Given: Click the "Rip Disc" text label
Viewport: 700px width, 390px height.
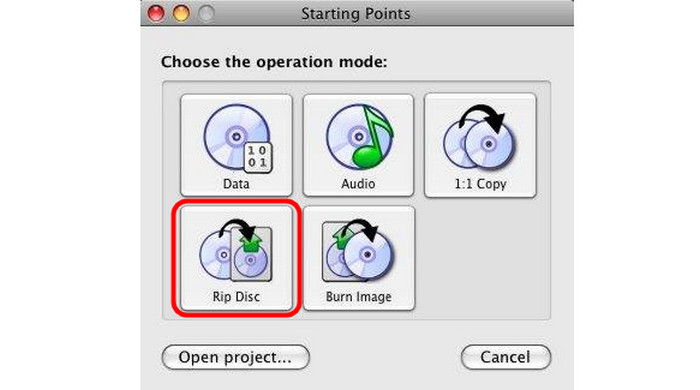Looking at the screenshot, I should coord(236,297).
